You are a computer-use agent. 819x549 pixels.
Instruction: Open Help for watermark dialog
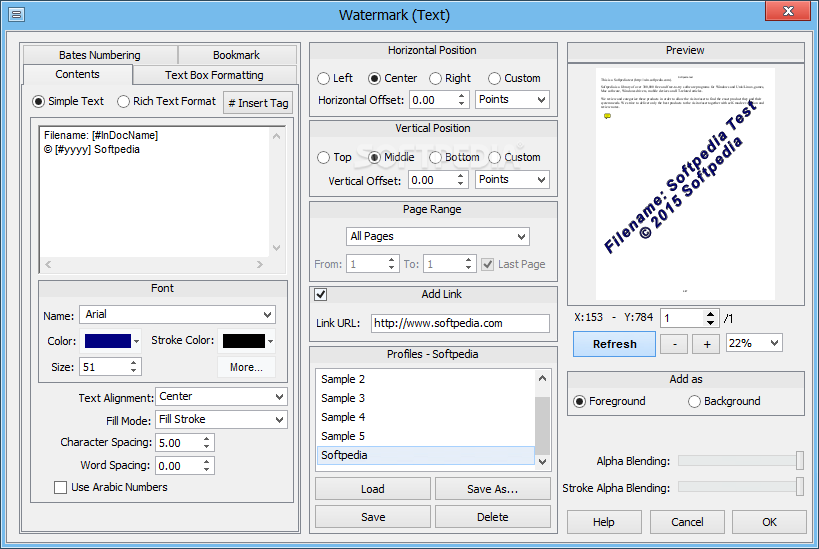604,522
